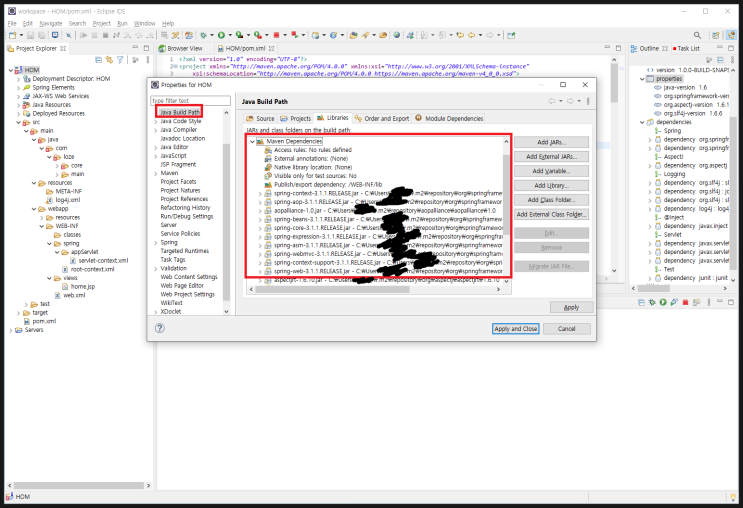This screenshot has height=508, width=743.
Task: Expand the spring-context-3.1.1.RELEASE.jar entry
Action: pos(260,194)
